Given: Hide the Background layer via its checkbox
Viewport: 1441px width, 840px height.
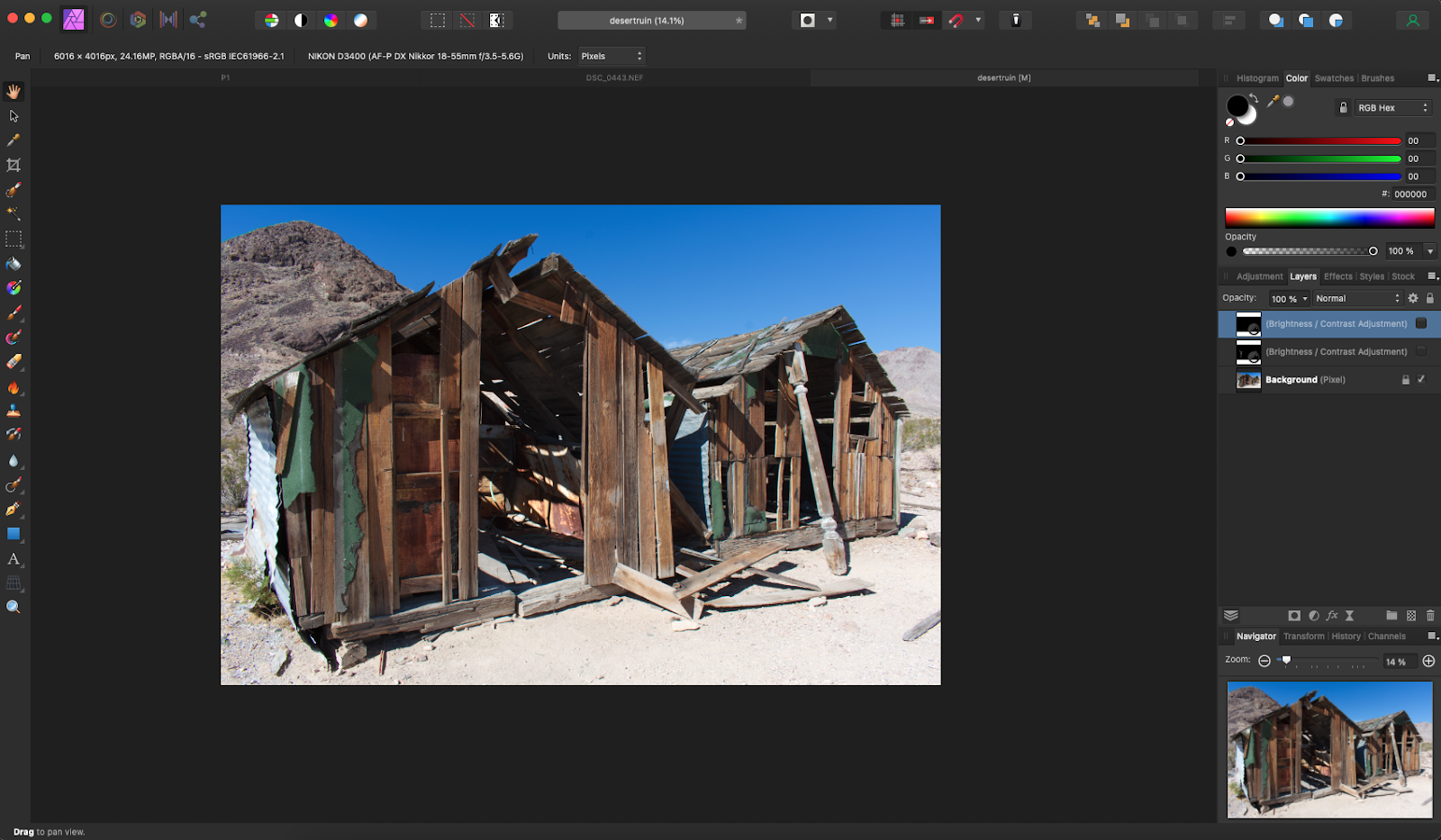Looking at the screenshot, I should pyautogui.click(x=1421, y=379).
